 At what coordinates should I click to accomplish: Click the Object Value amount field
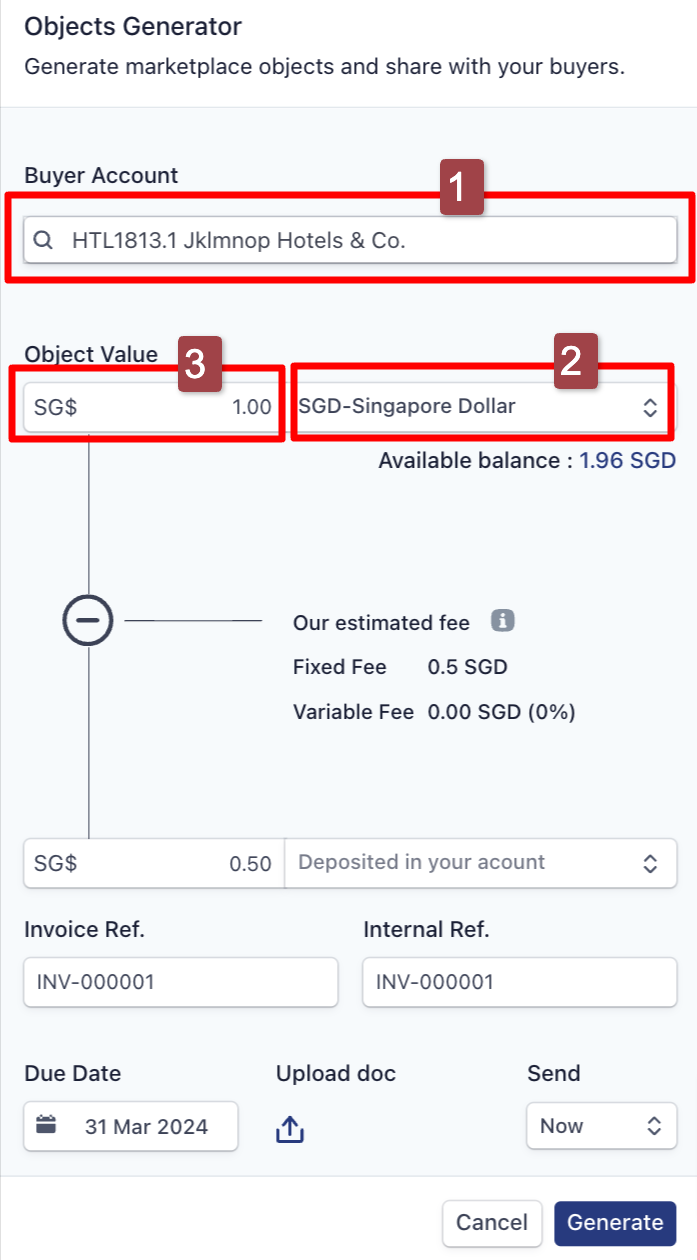[x=154, y=407]
